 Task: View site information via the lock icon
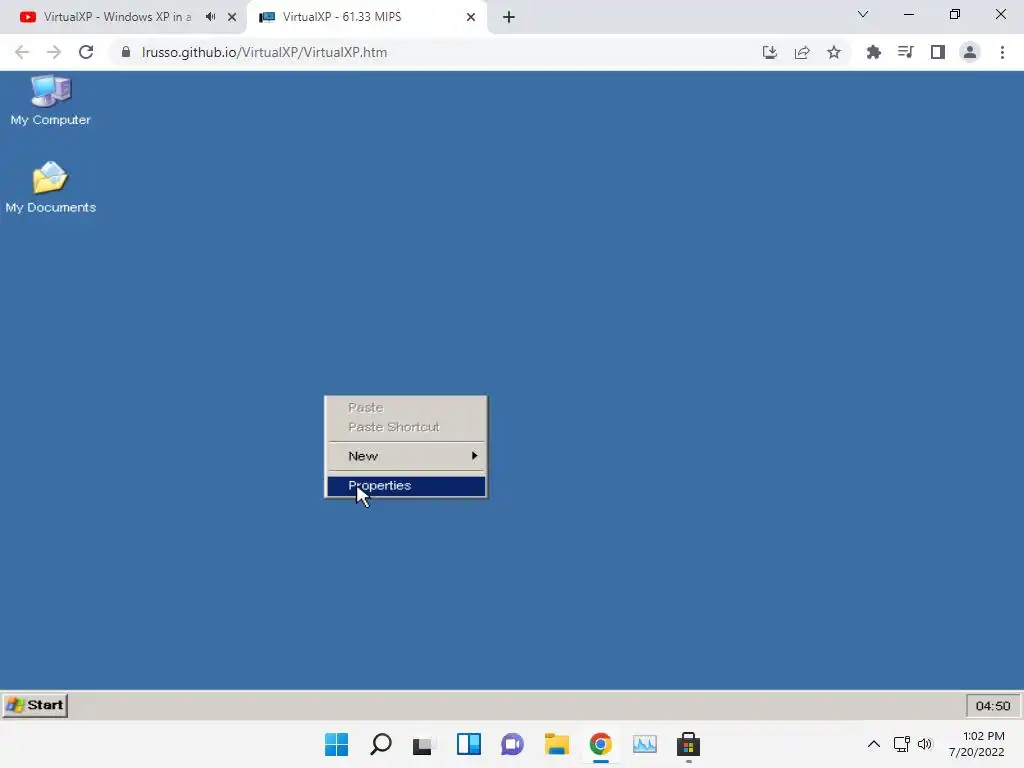coord(126,52)
